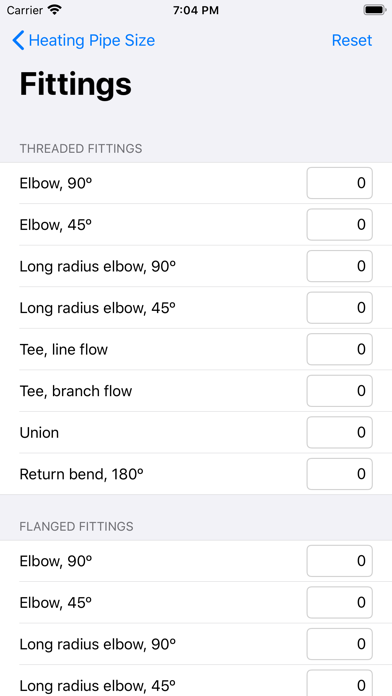Select threaded Elbow, 45º quantity field
The height and width of the screenshot is (696, 392).
(x=340, y=225)
